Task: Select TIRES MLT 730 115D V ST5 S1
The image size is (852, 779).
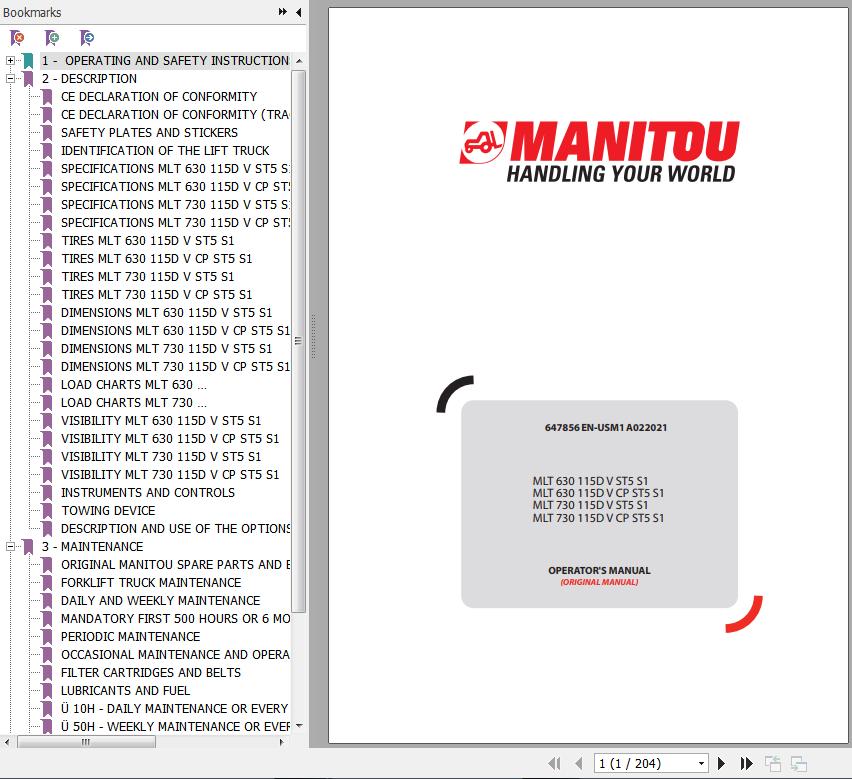Action: (x=147, y=277)
